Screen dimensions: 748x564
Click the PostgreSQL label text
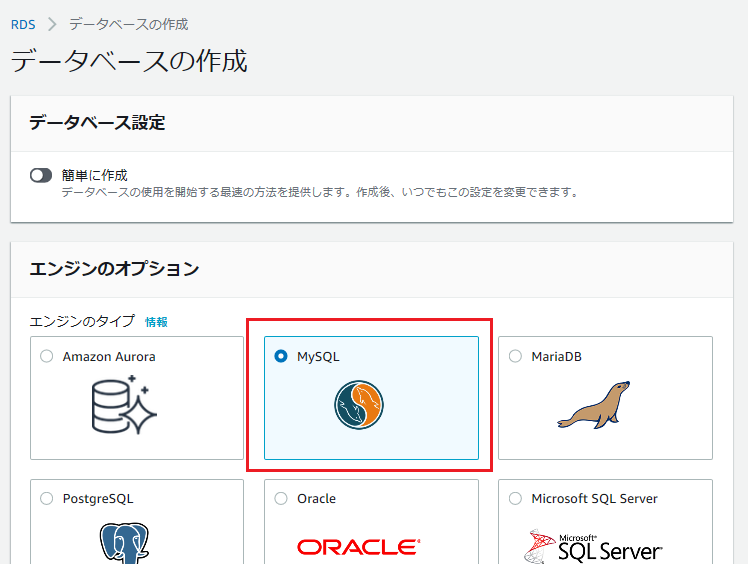98,499
